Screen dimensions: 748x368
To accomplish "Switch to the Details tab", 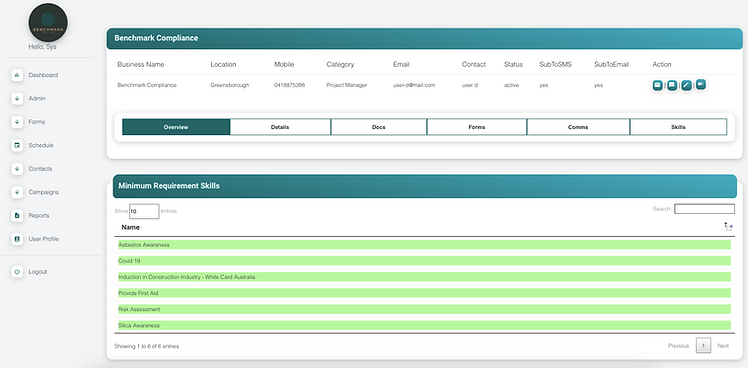I will (280, 127).
